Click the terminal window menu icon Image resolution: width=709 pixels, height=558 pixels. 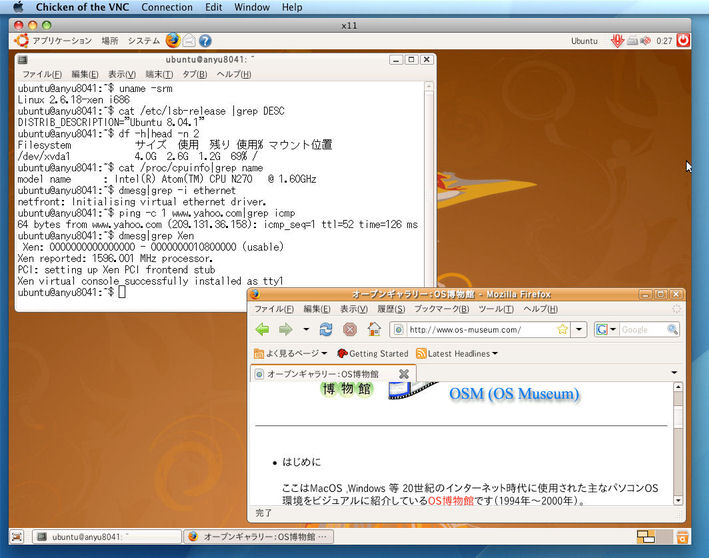tap(22, 60)
